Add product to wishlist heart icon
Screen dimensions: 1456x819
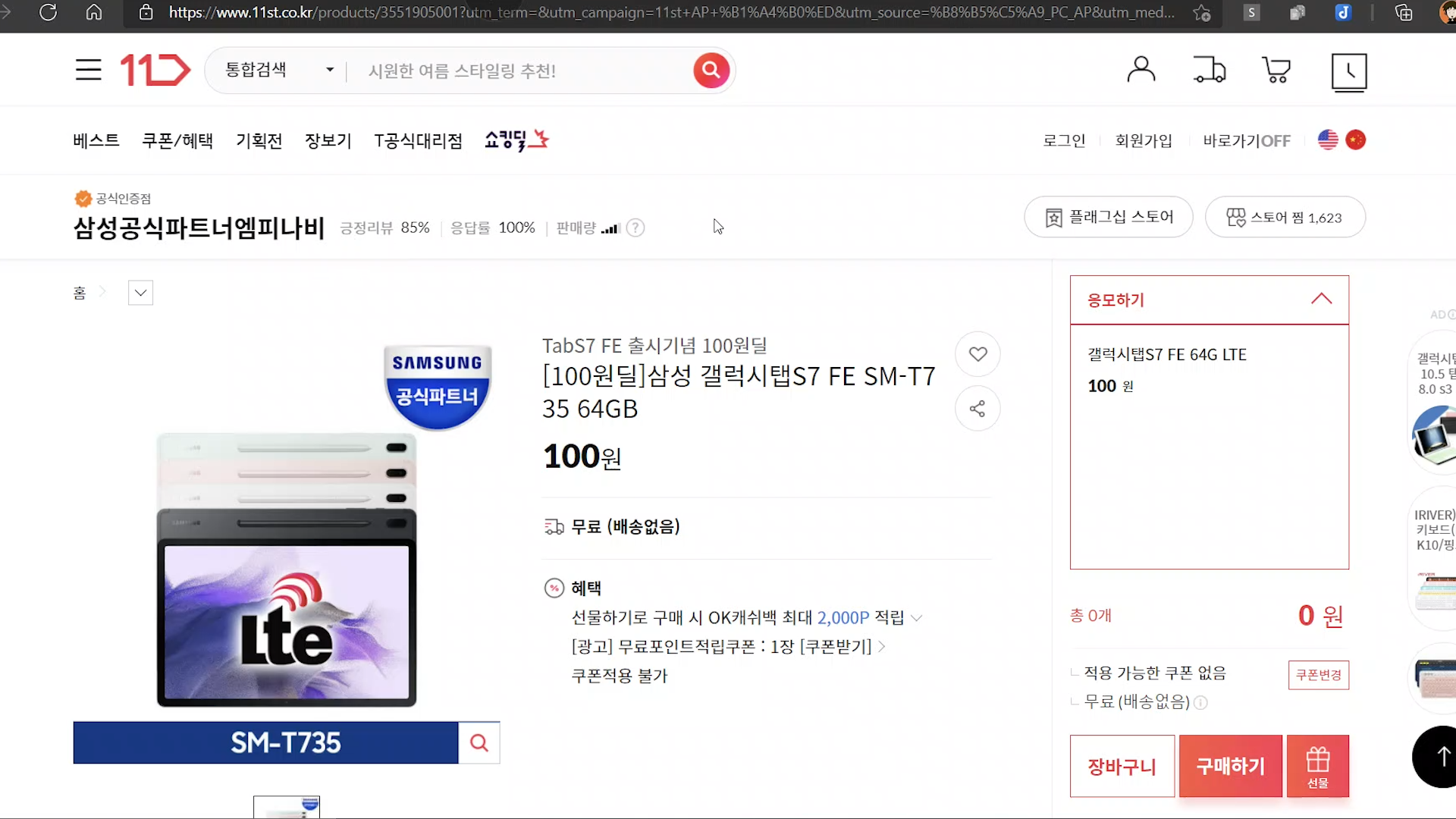[x=977, y=354]
